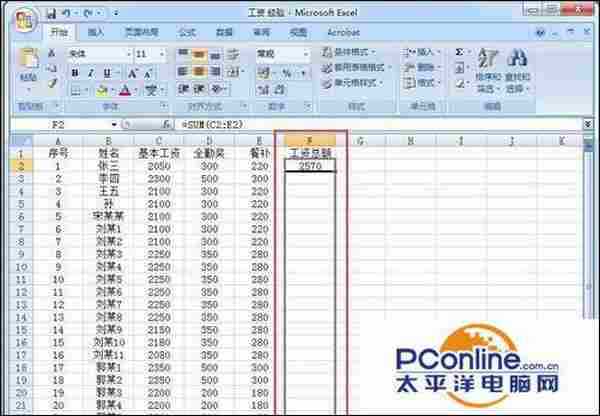Cut selection with scissors icon
The height and width of the screenshot is (416, 600).
pyautogui.click(x=52, y=54)
